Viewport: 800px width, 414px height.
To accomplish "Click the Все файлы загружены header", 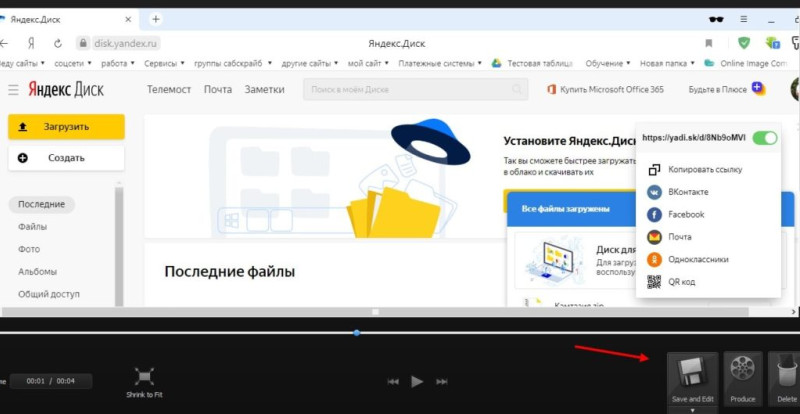I will point(565,209).
